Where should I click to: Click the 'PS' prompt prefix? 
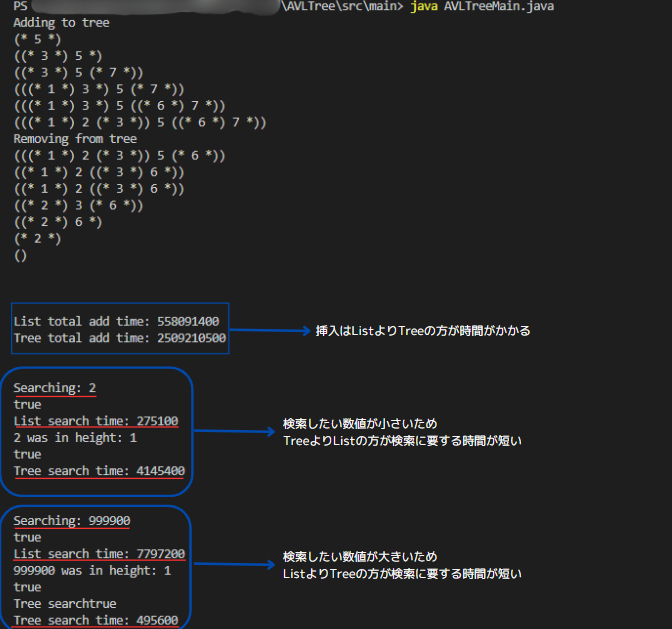20,6
